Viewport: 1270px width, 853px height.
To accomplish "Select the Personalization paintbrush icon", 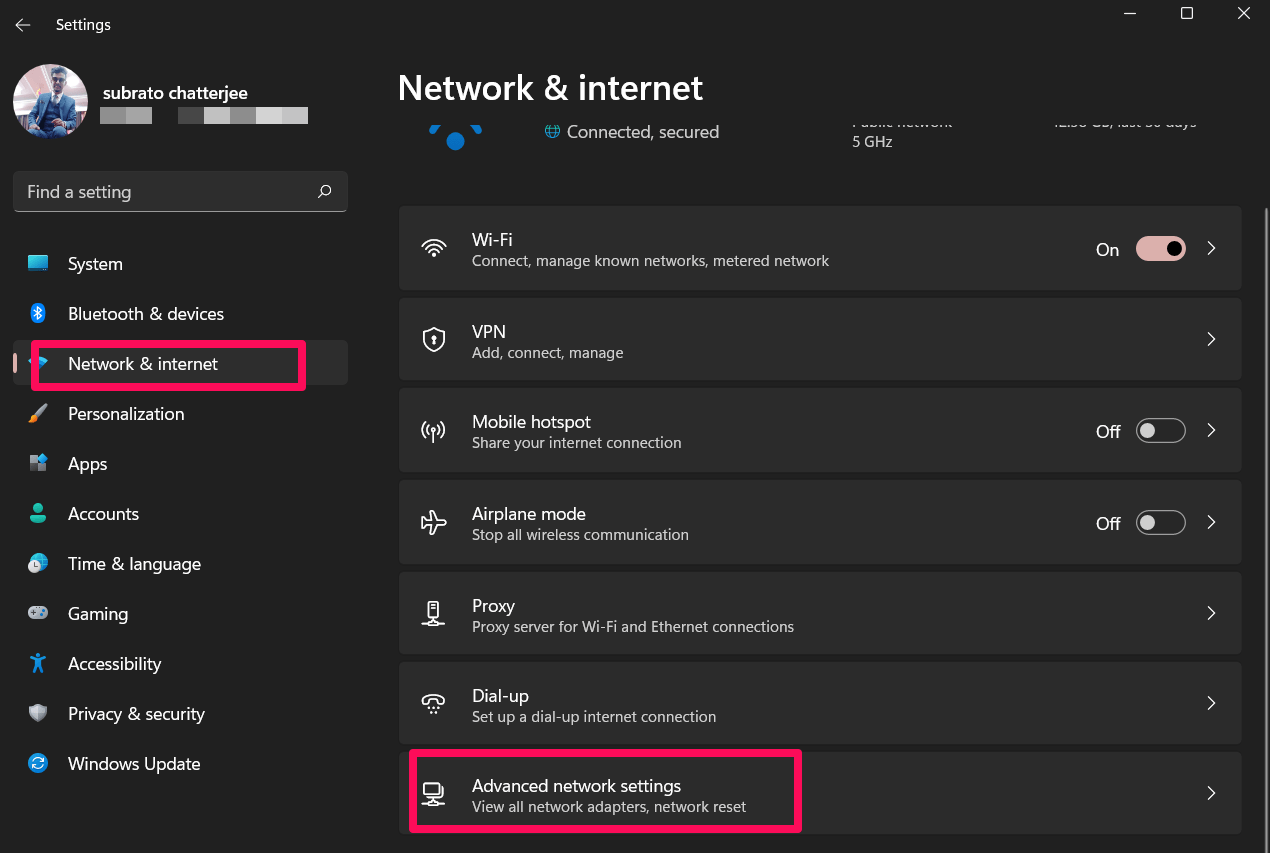I will tap(38, 414).
